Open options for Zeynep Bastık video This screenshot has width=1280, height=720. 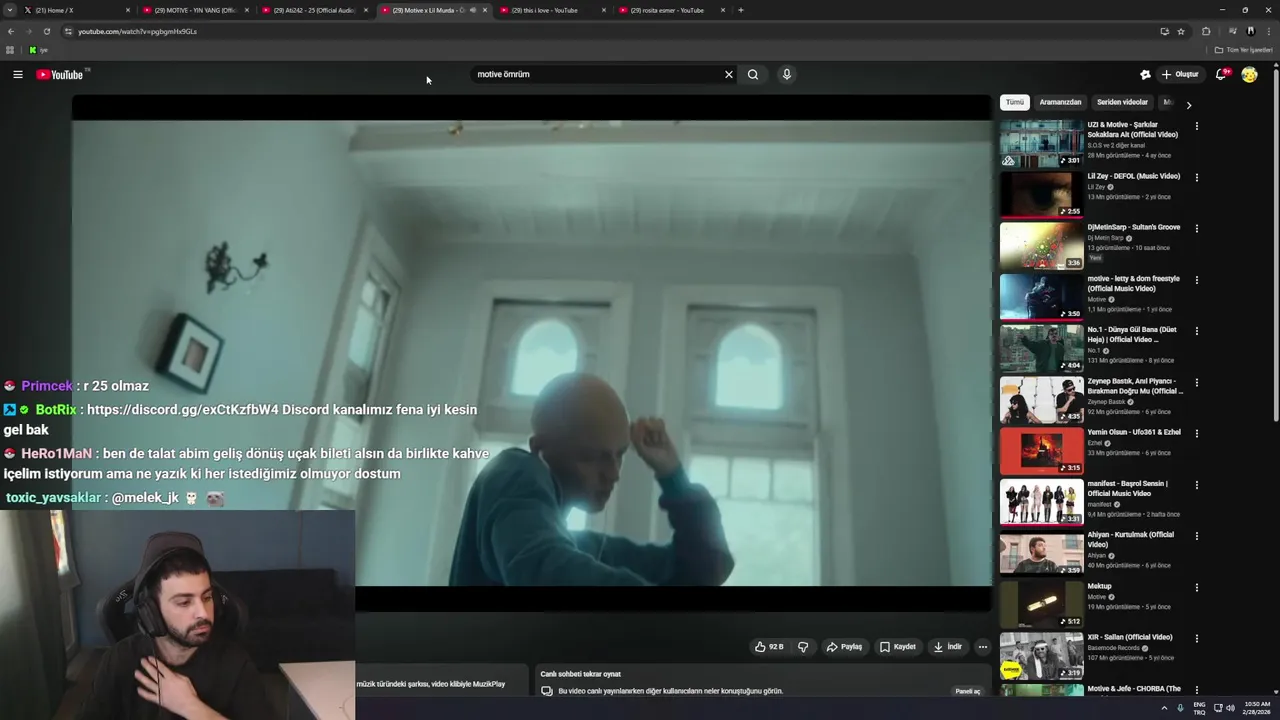(x=1196, y=382)
